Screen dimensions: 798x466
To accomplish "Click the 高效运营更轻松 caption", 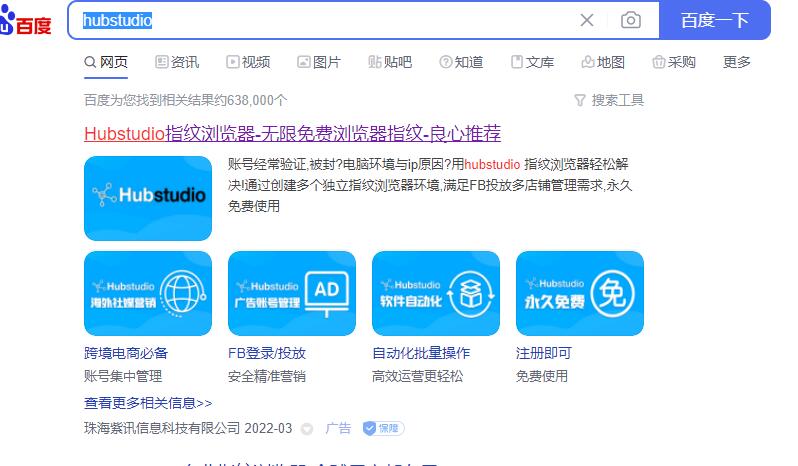I will point(417,376).
